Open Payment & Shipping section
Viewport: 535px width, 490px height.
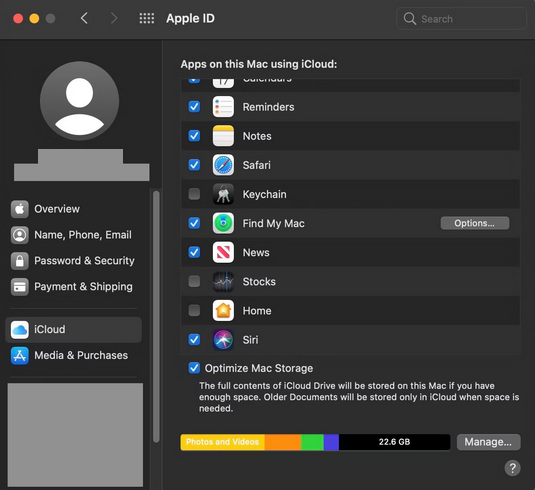tap(73, 287)
